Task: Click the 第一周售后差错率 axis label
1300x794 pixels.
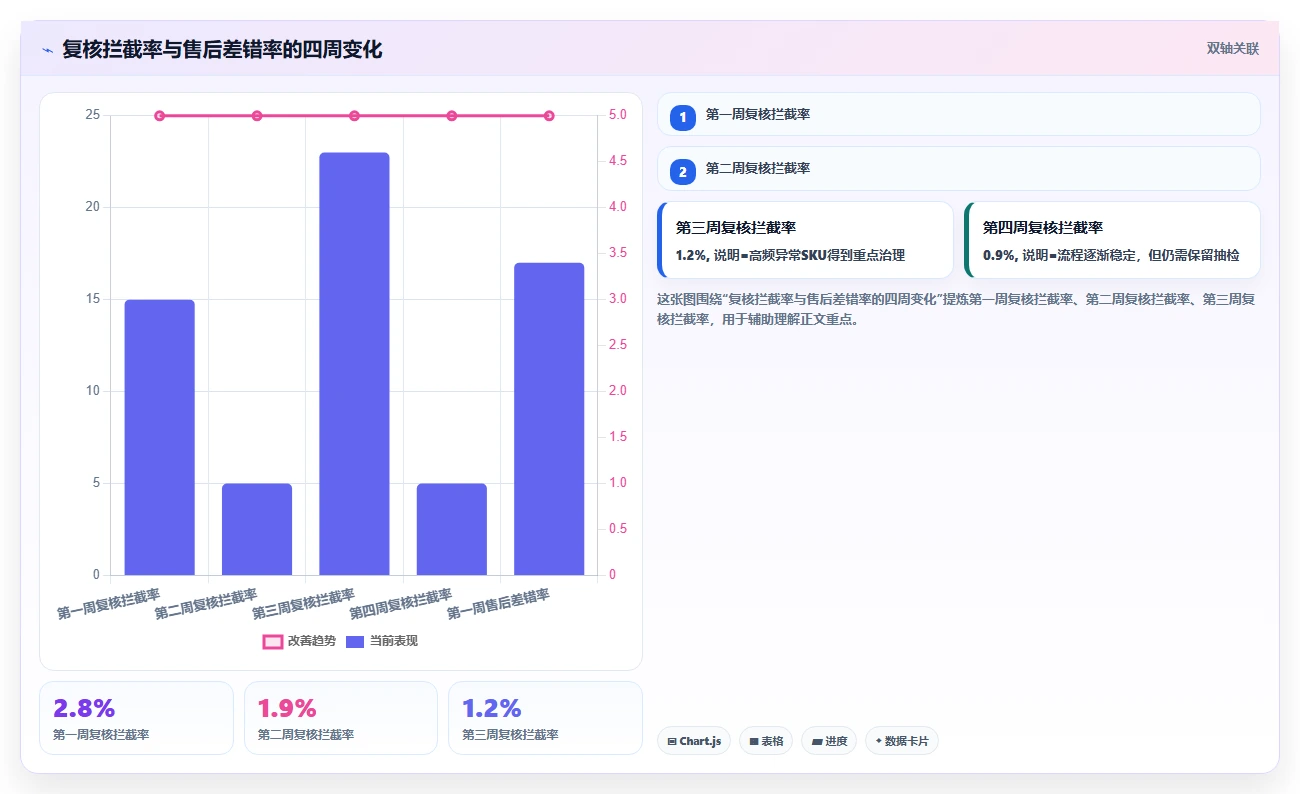Action: [498, 604]
